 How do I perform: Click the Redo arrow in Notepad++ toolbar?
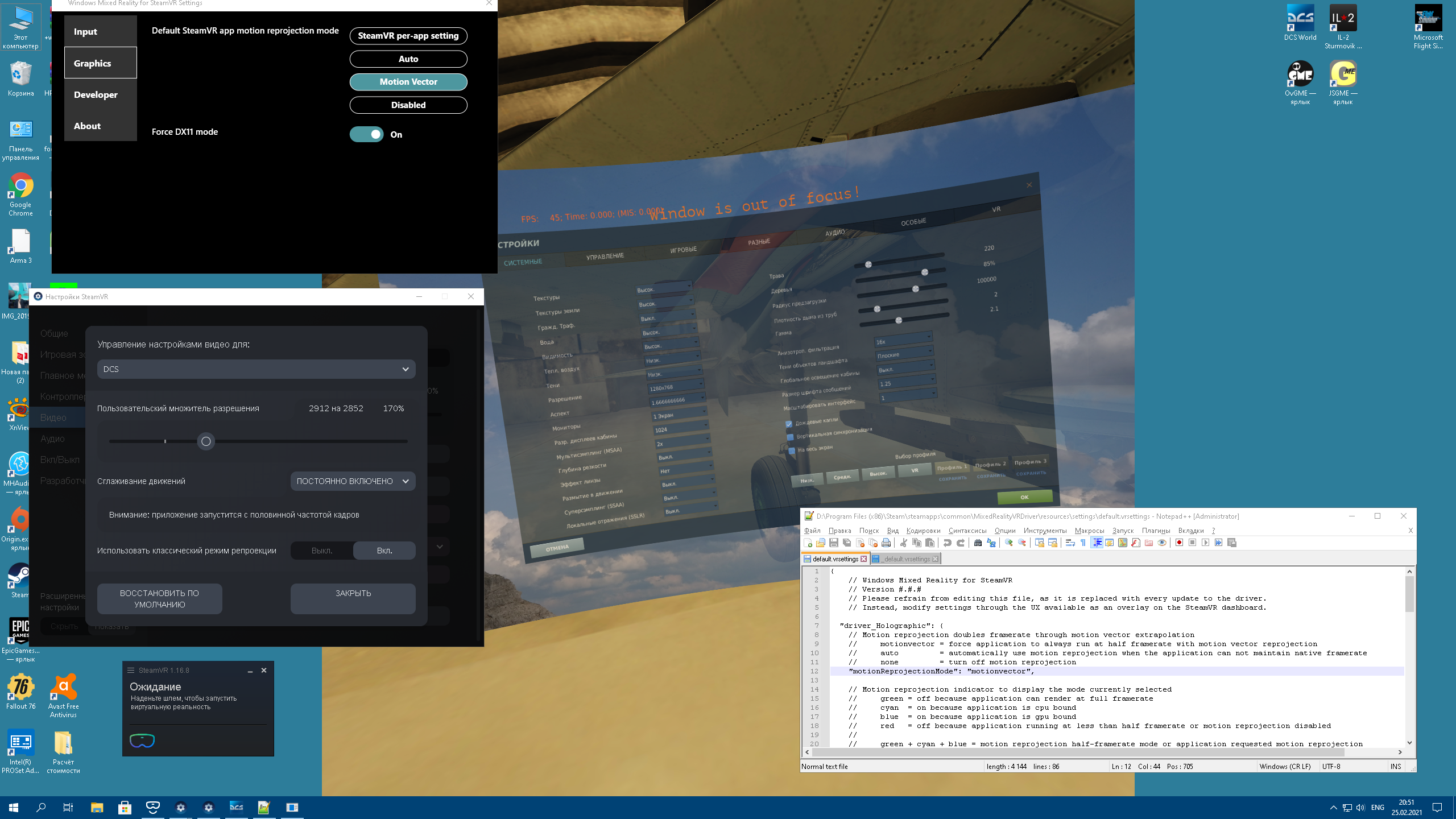[961, 543]
